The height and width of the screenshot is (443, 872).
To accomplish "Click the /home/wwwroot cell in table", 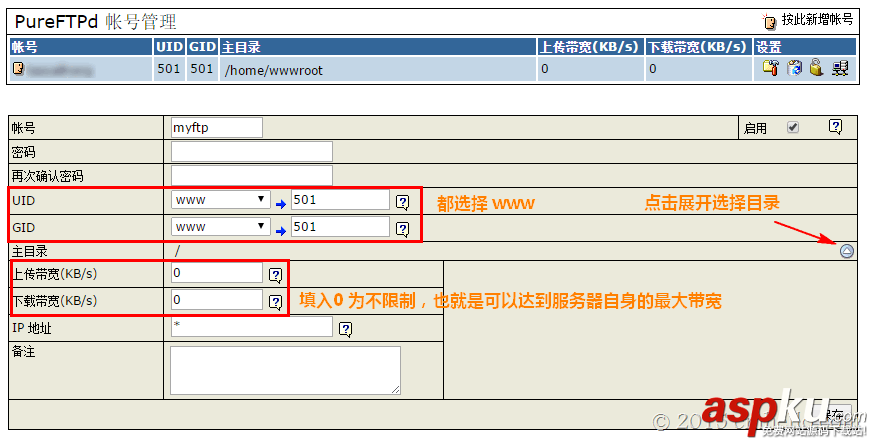I will (x=378, y=69).
